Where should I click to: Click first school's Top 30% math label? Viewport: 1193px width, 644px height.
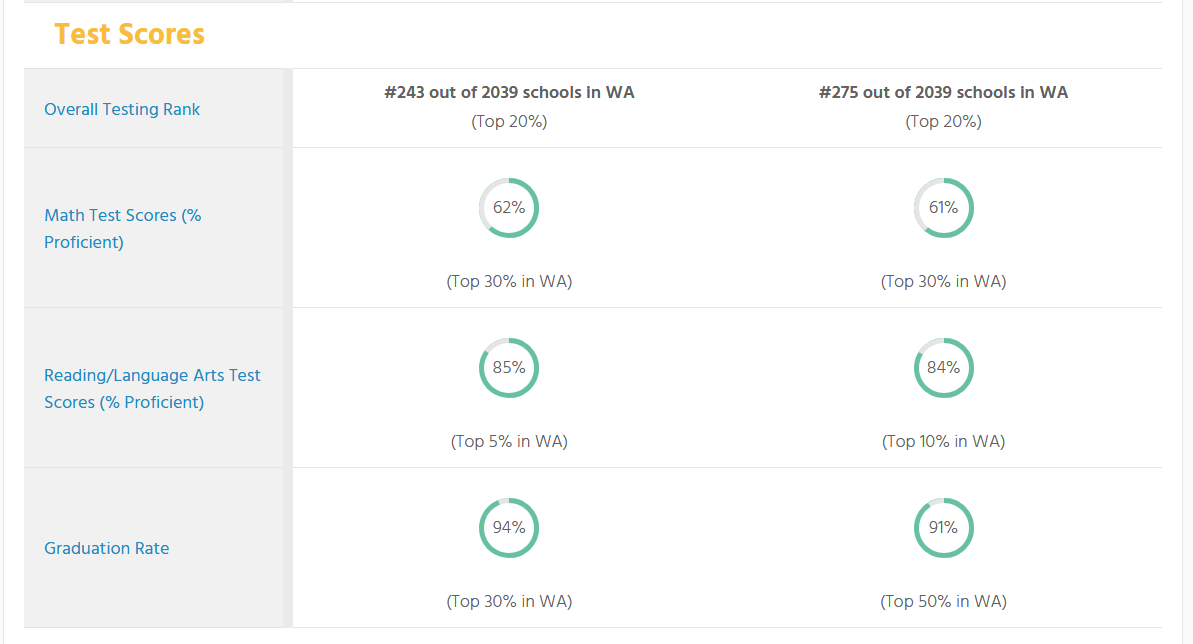click(x=509, y=282)
